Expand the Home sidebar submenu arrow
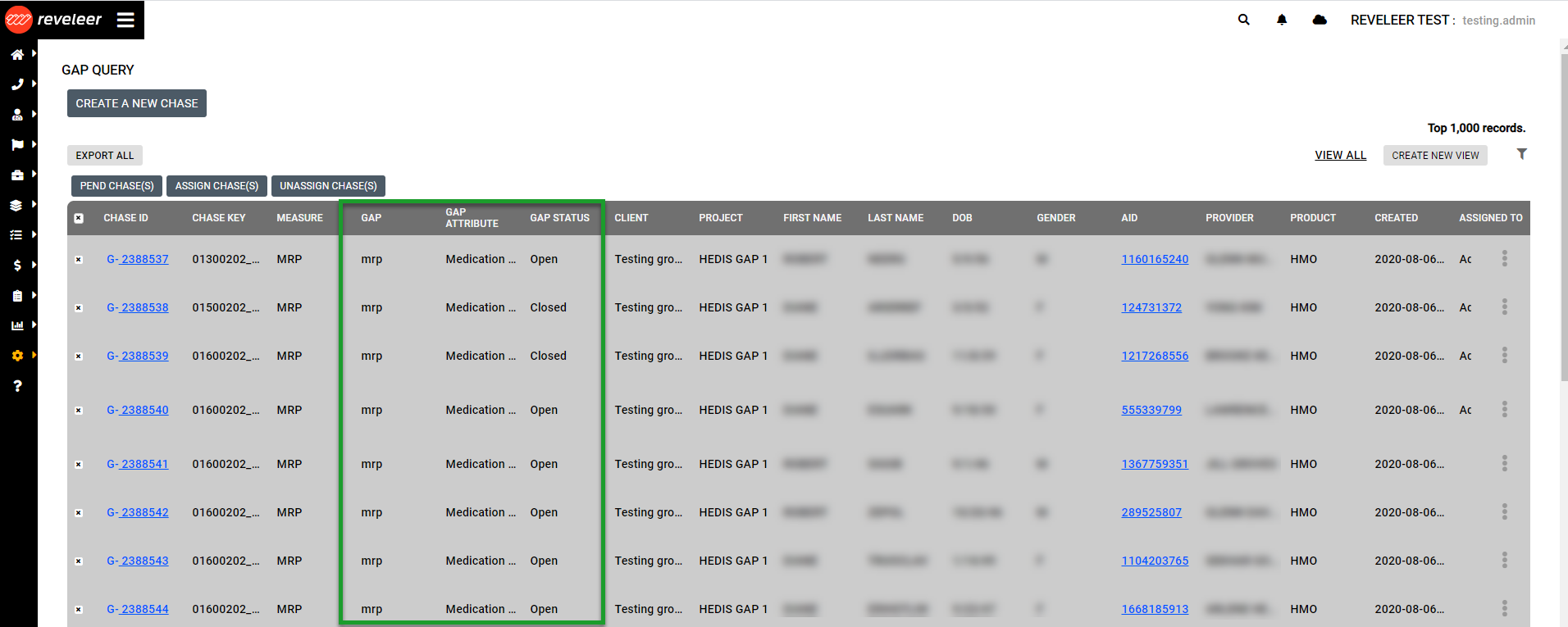Screen dimensions: 1568x627 pos(34,53)
